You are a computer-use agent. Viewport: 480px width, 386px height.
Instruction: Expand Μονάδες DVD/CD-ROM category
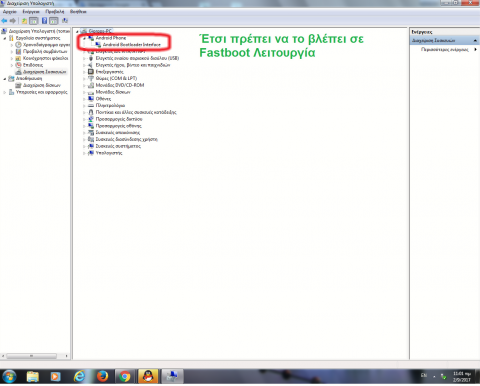tap(85, 85)
